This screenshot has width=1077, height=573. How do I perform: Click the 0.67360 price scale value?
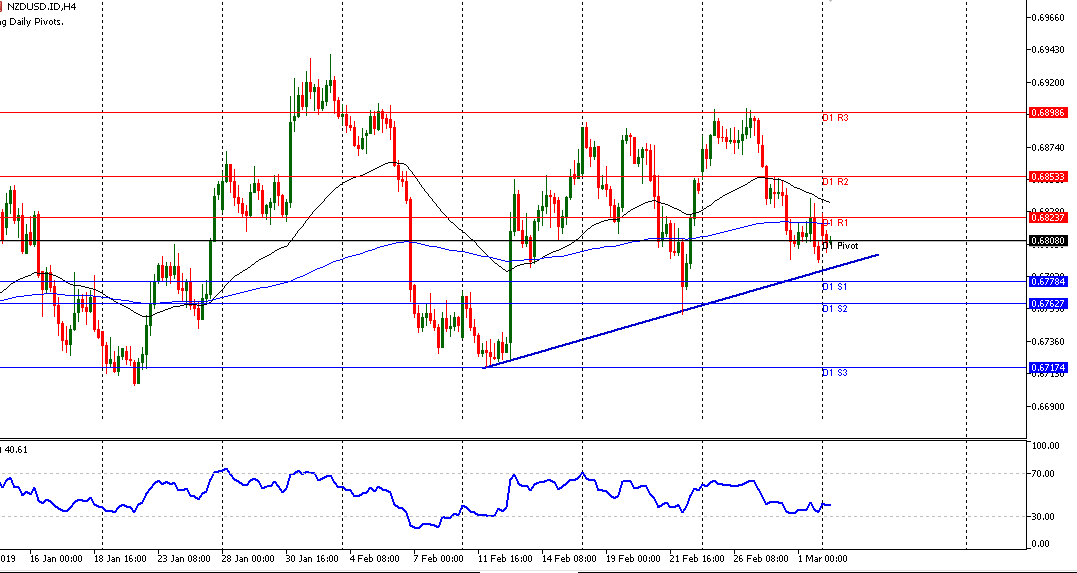[x=1050, y=341]
